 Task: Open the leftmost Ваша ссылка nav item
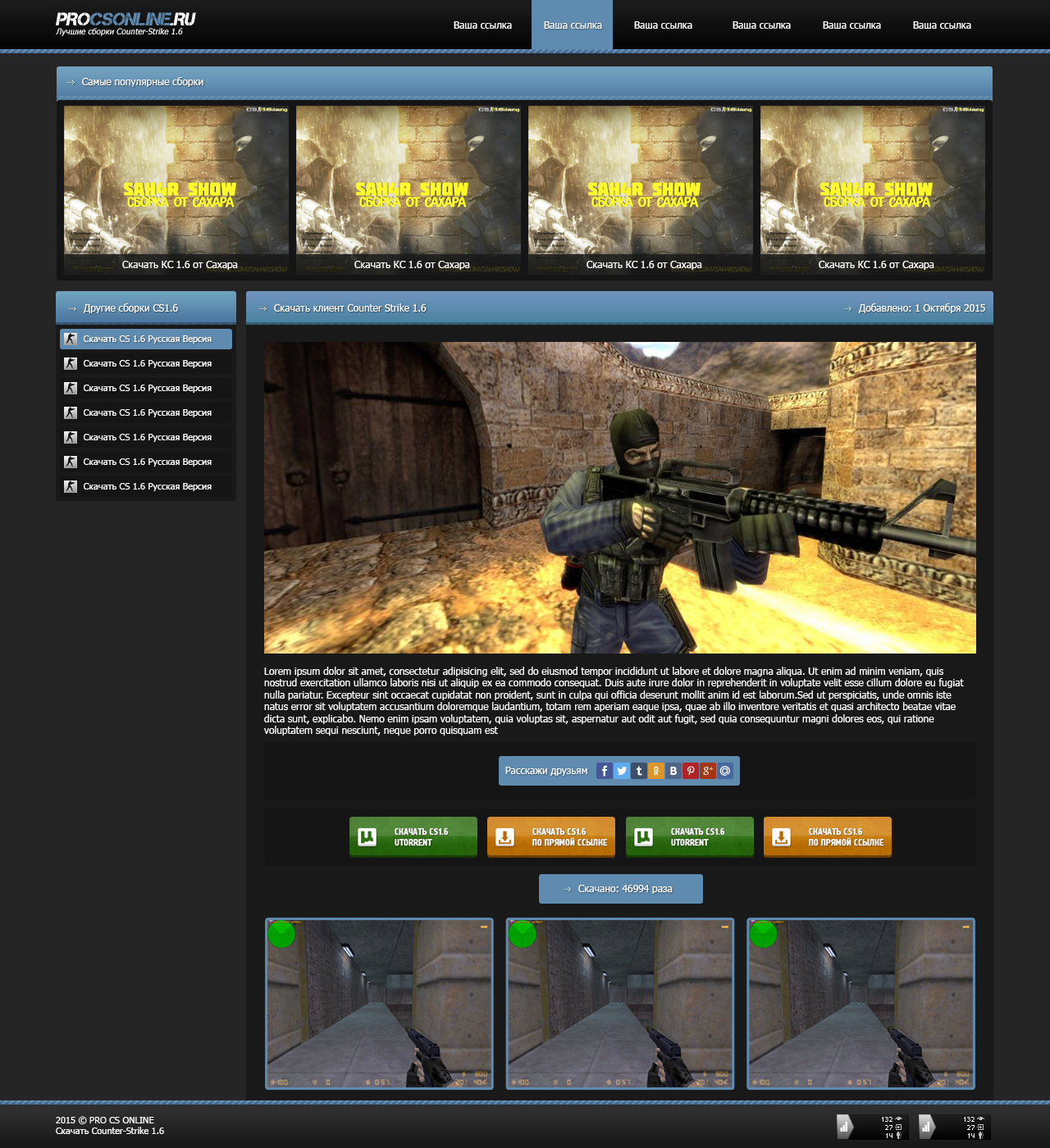pyautogui.click(x=482, y=25)
